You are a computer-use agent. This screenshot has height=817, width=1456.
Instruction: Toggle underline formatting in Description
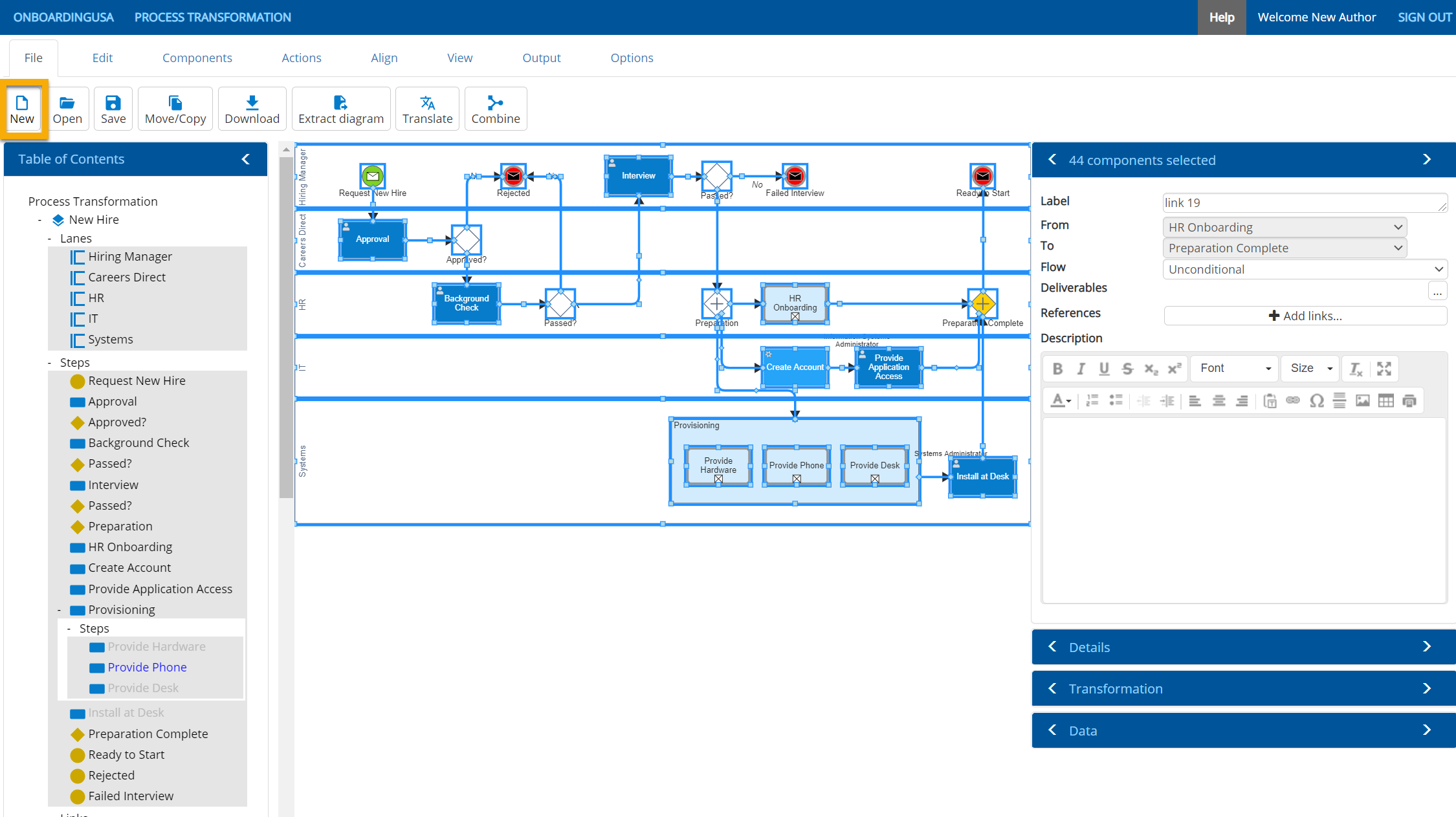point(1104,369)
